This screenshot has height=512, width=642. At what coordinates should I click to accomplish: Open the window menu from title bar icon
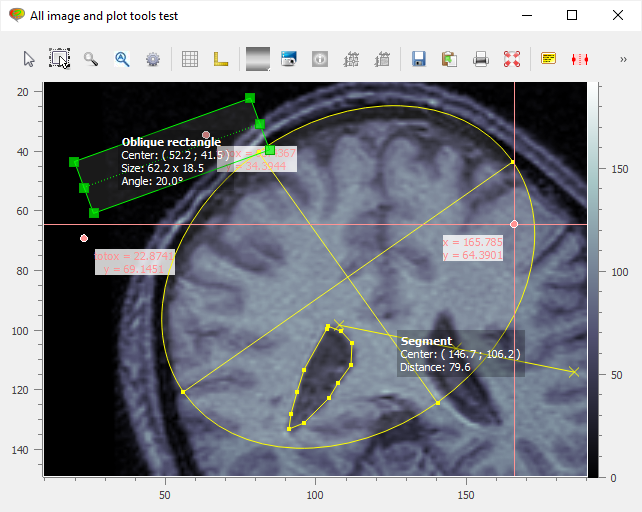(16, 15)
